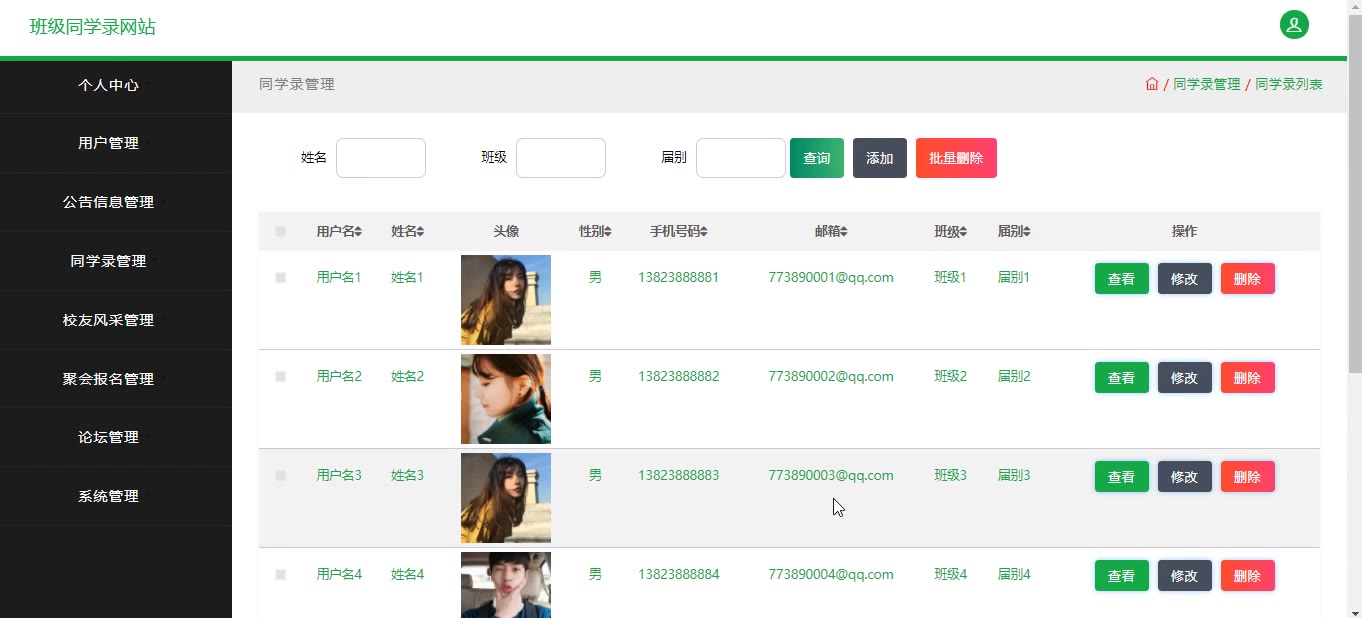The width and height of the screenshot is (1362, 618).
Task: Sort by 邮箱 column arrows
Action: coord(843,232)
